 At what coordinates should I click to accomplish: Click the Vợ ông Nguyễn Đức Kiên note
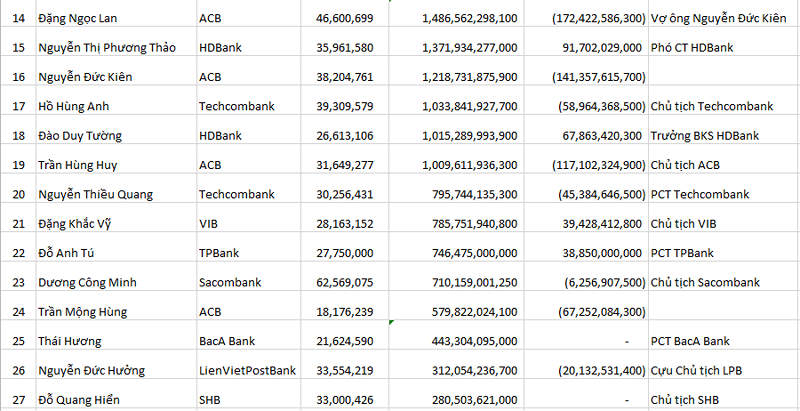(723, 19)
